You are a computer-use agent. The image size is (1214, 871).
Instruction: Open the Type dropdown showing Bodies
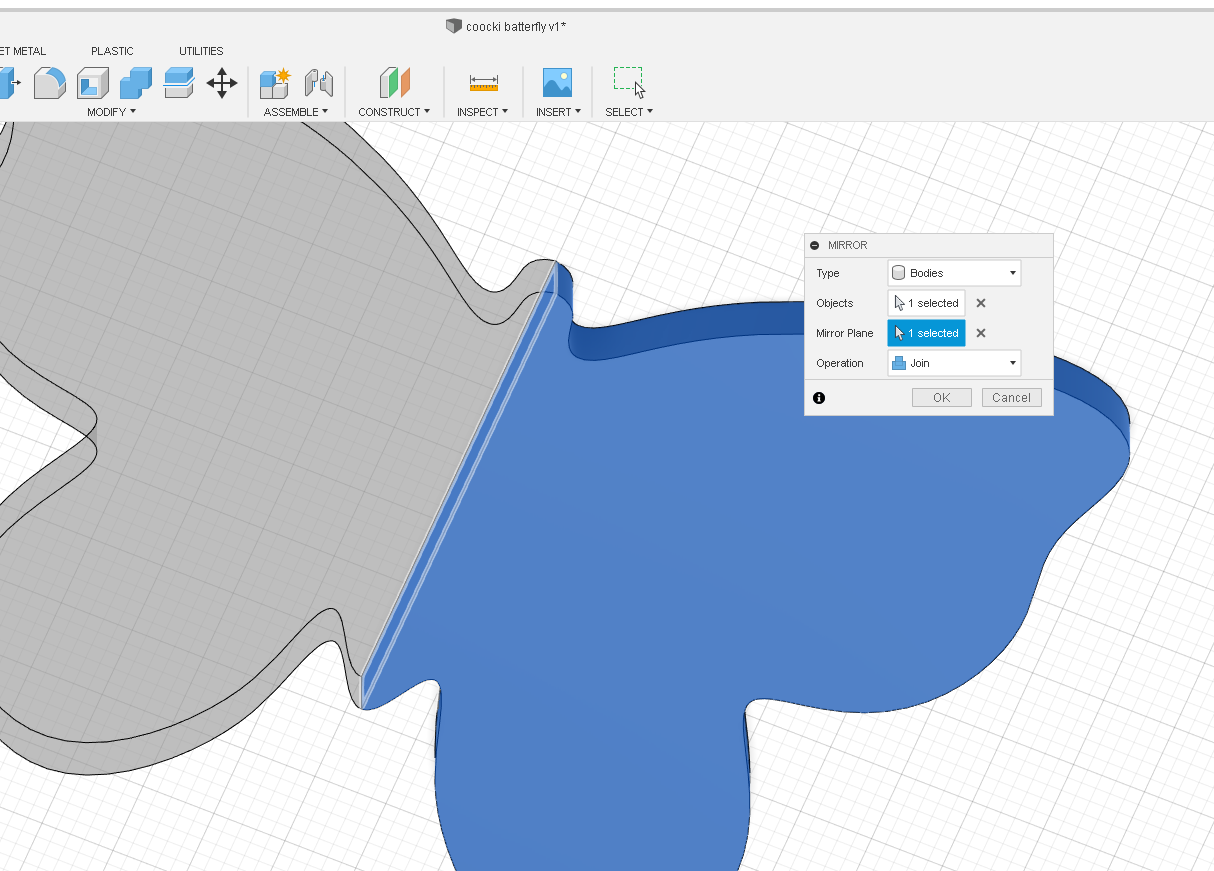coord(954,273)
